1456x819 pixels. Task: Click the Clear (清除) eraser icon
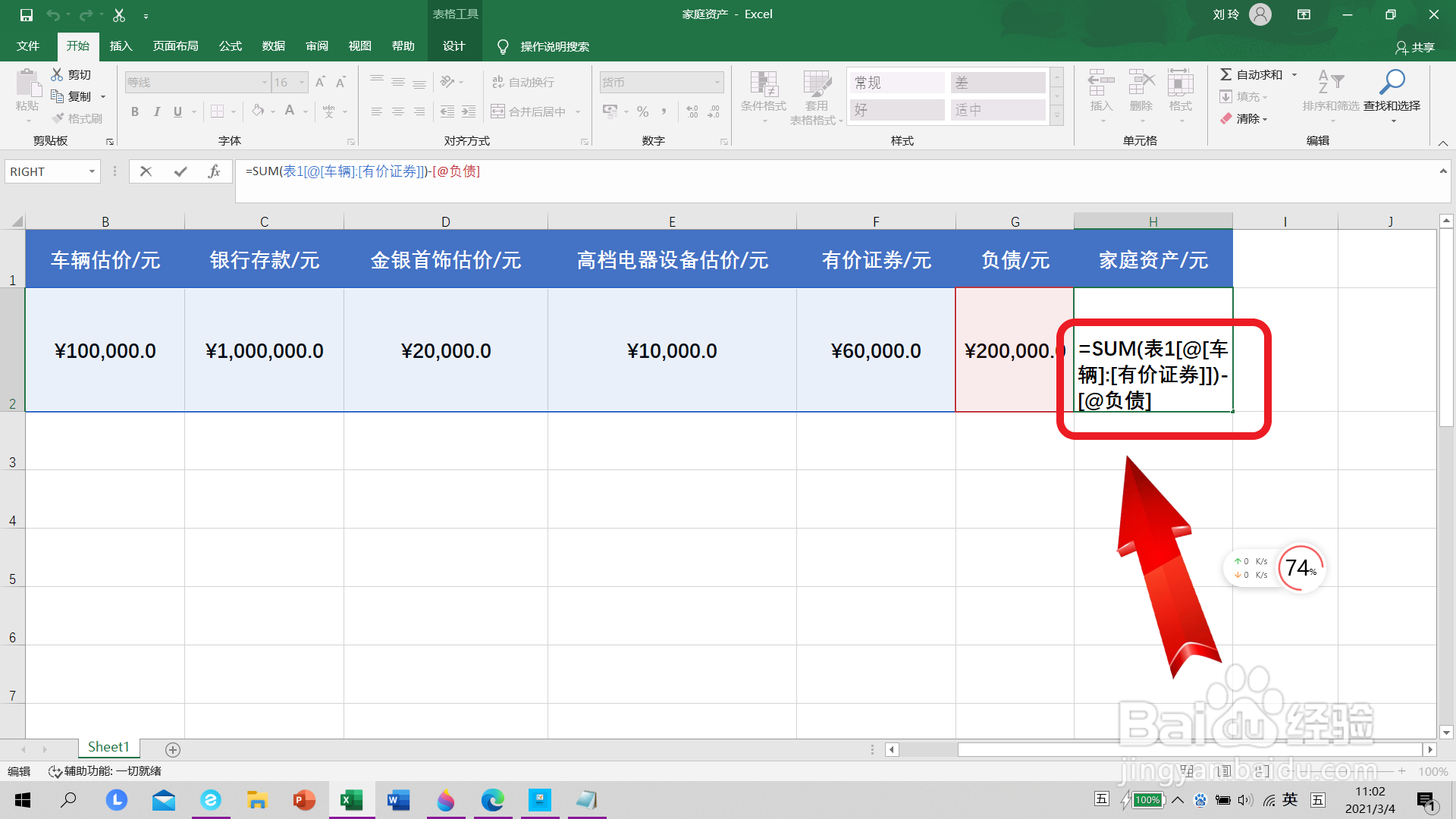[x=1226, y=118]
